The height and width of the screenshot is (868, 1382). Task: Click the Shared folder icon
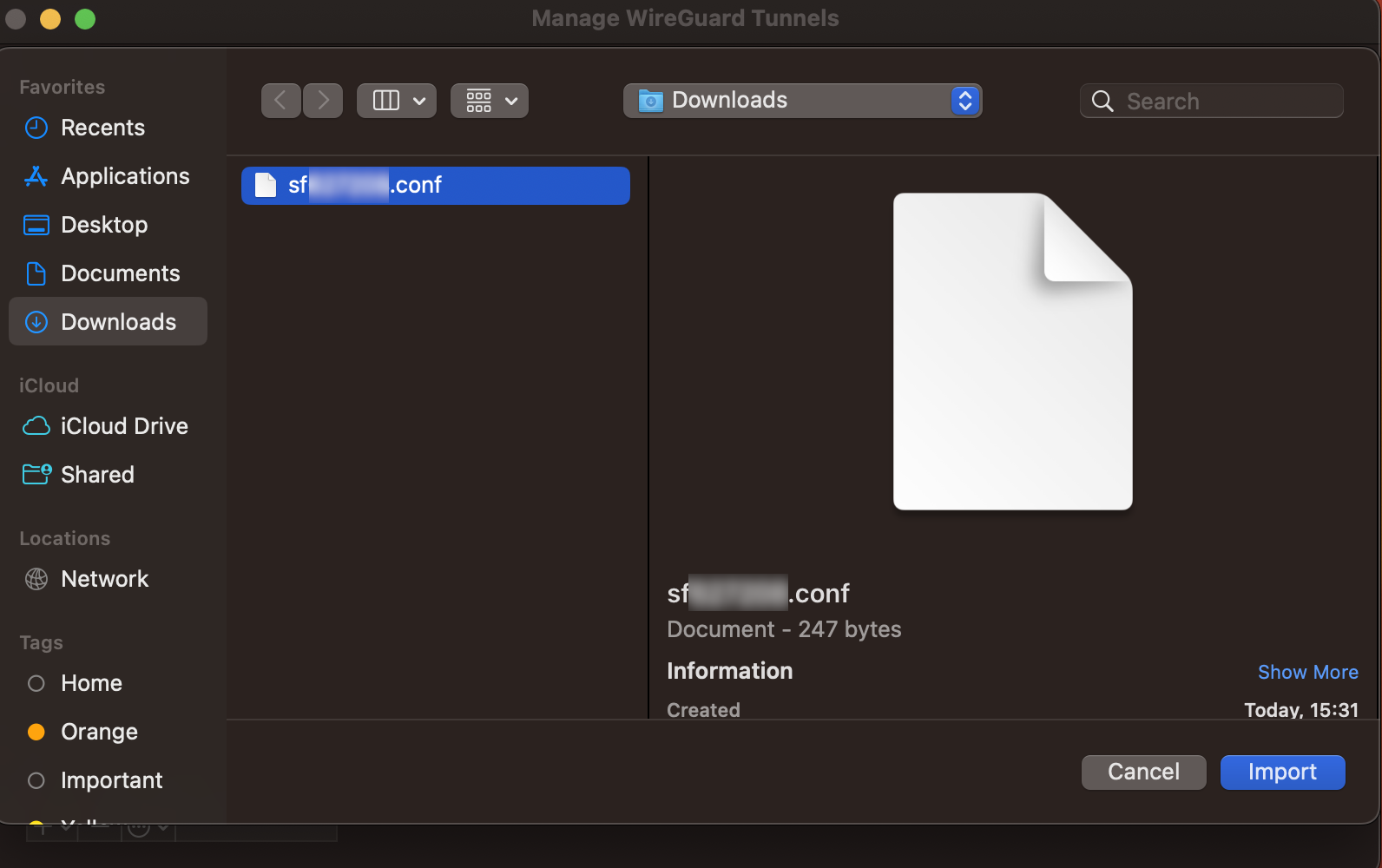point(36,474)
